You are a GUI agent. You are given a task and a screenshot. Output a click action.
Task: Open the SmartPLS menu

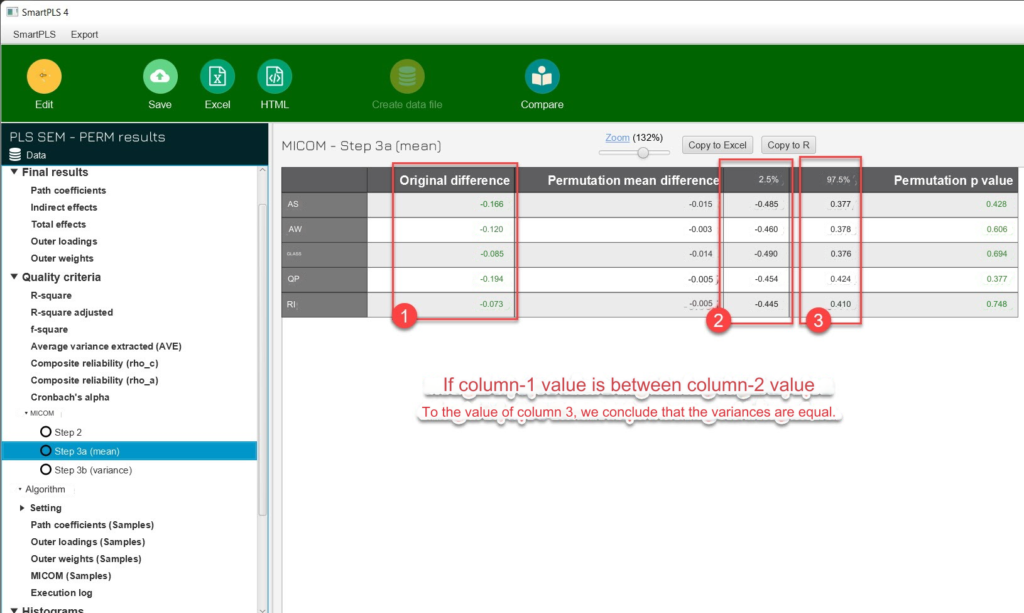tap(33, 34)
